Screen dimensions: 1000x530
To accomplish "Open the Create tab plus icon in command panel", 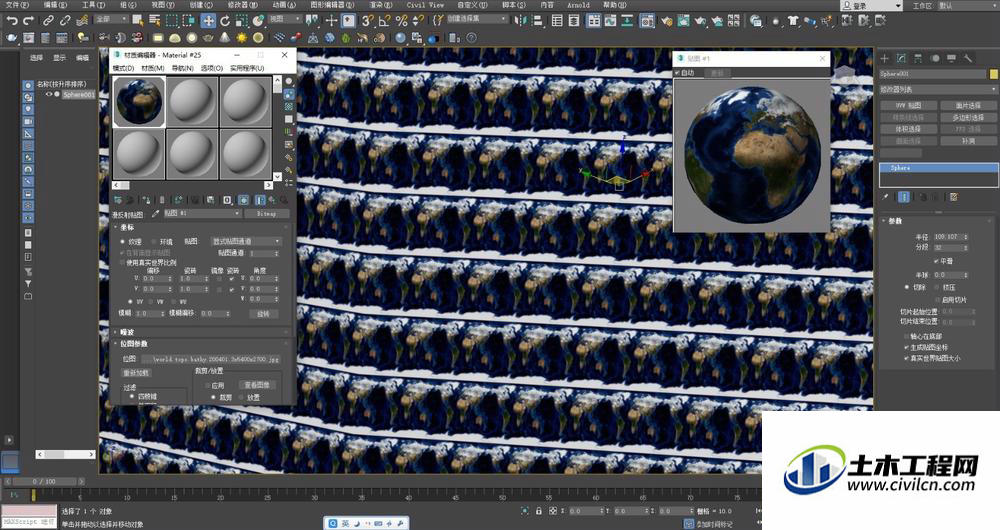I will pyautogui.click(x=885, y=58).
